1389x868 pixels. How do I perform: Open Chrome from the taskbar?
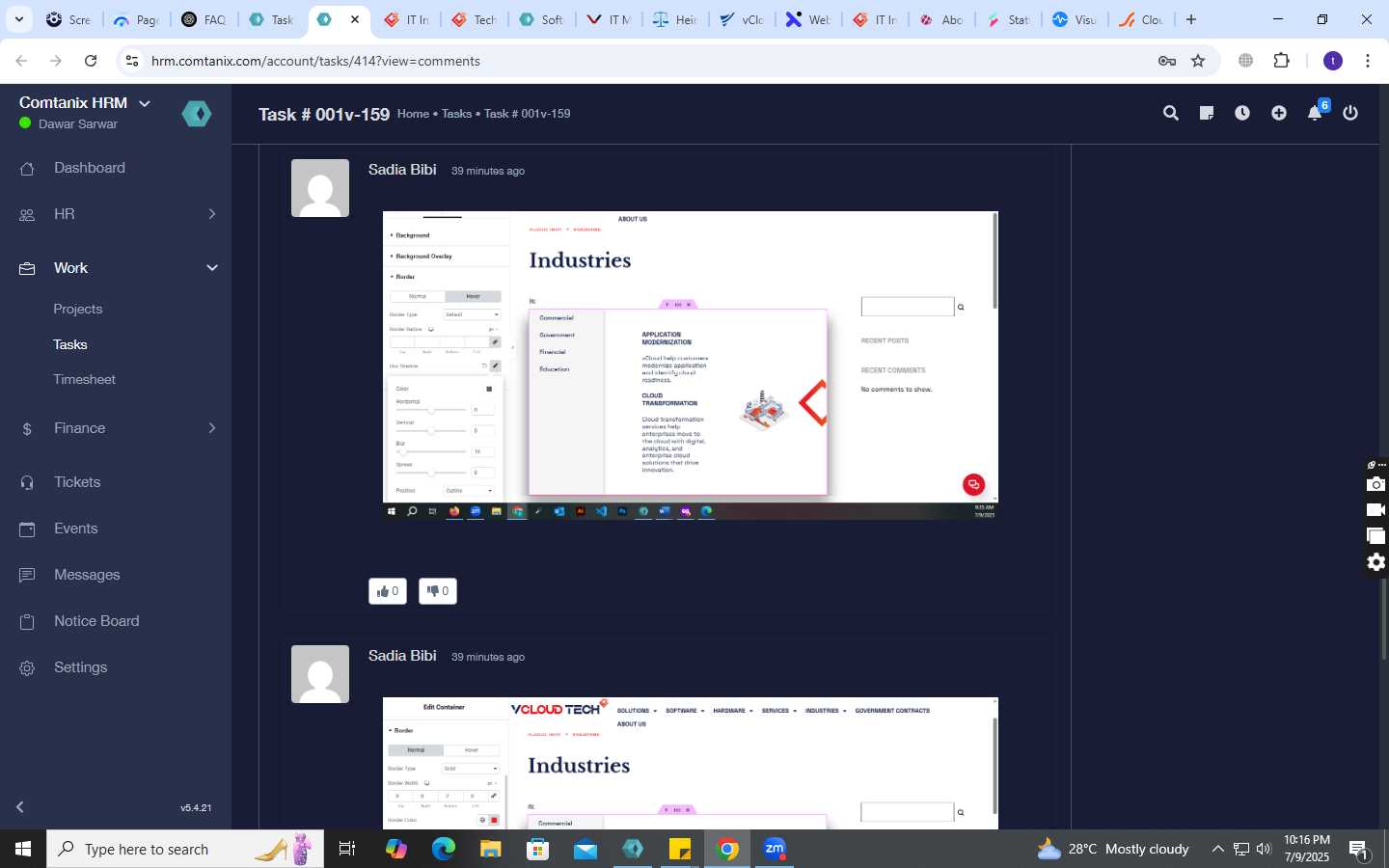(728, 850)
